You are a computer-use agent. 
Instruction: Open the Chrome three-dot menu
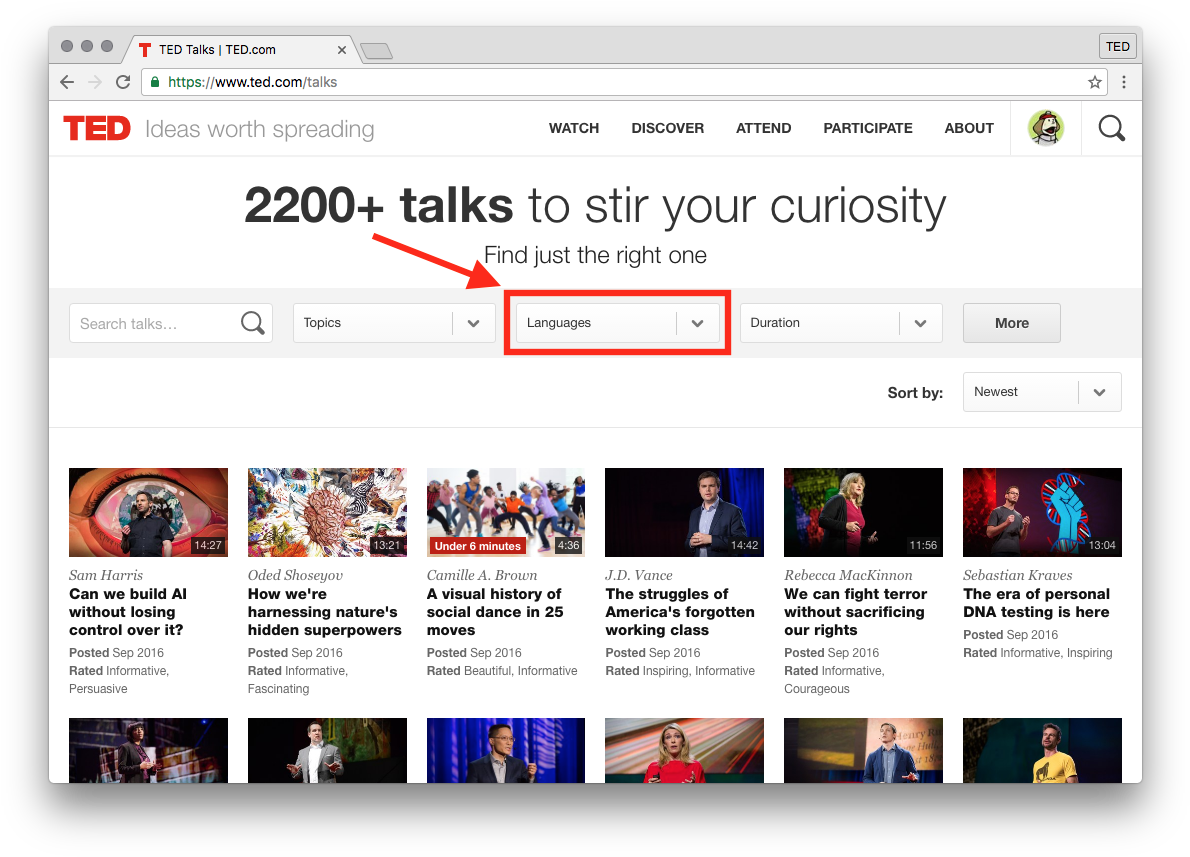1124,82
